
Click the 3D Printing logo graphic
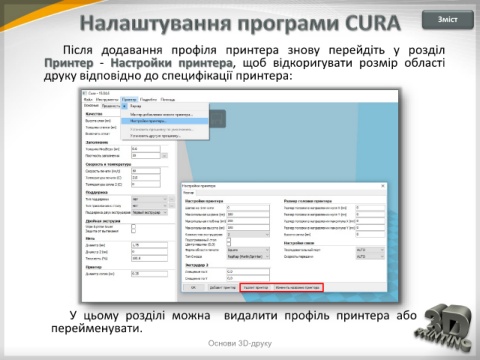[443, 327]
